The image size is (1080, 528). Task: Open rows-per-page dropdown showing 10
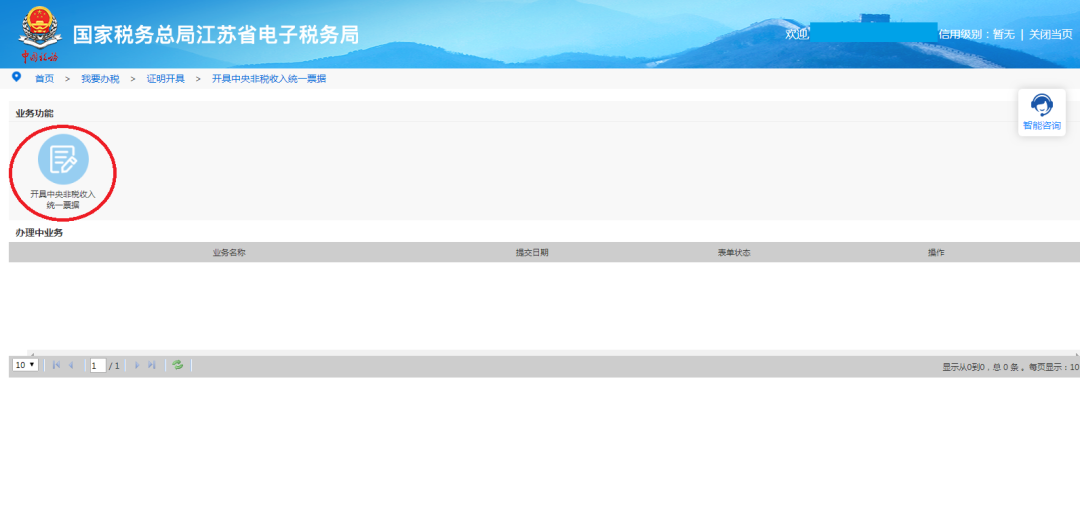point(25,365)
